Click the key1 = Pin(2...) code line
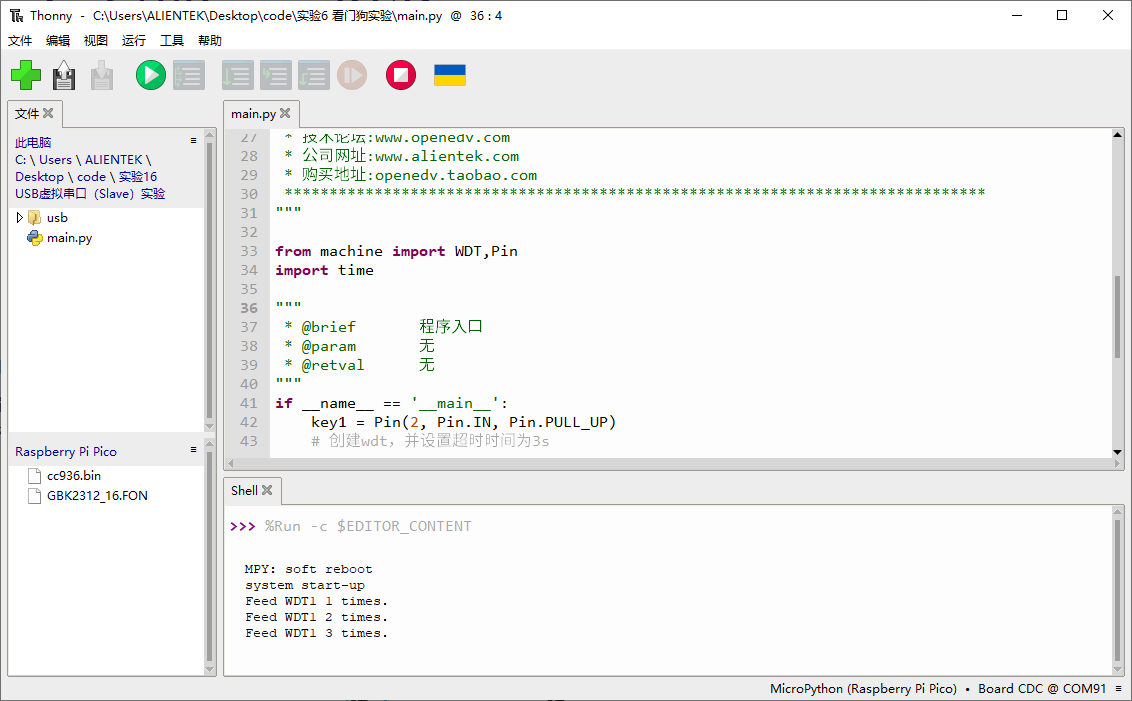This screenshot has height=701, width=1132. point(463,422)
